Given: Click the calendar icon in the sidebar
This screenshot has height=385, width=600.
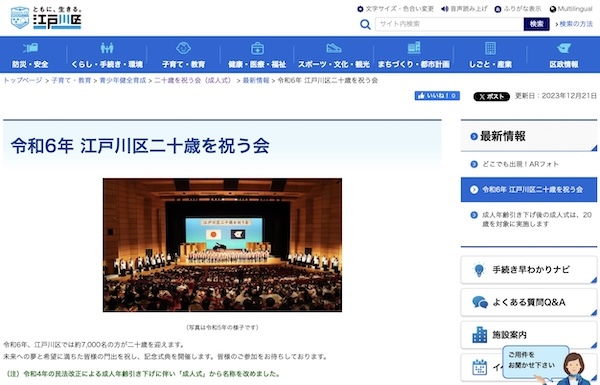Looking at the screenshot, I should [x=479, y=367].
